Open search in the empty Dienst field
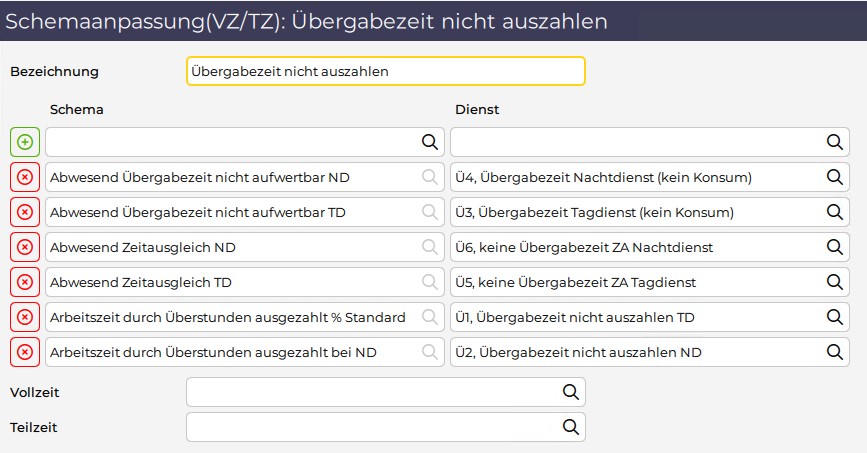 coord(834,142)
